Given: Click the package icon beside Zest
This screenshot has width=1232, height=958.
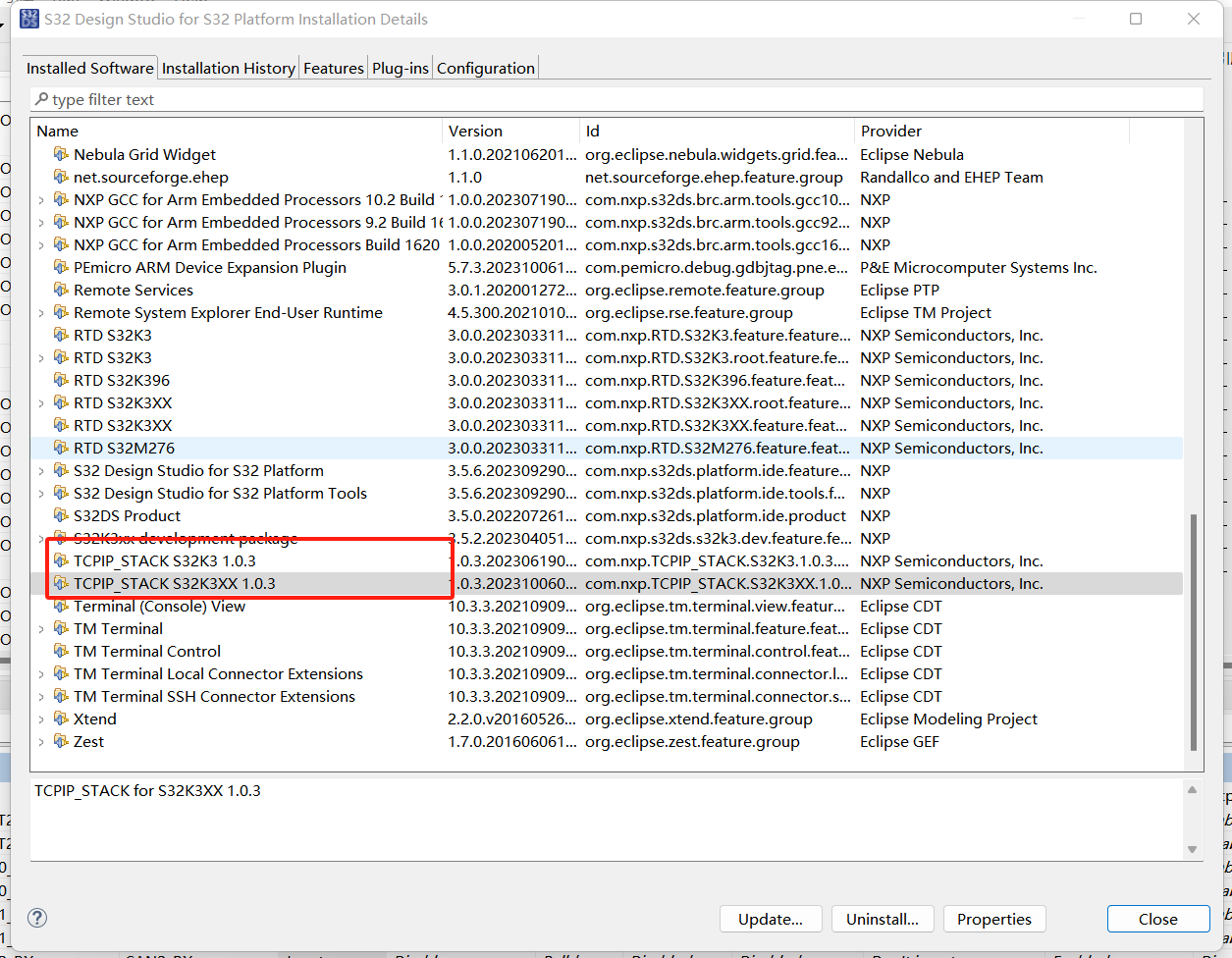Looking at the screenshot, I should point(59,741).
